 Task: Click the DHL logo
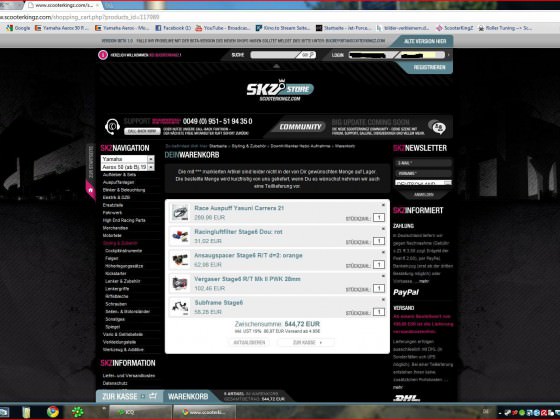click(x=406, y=398)
